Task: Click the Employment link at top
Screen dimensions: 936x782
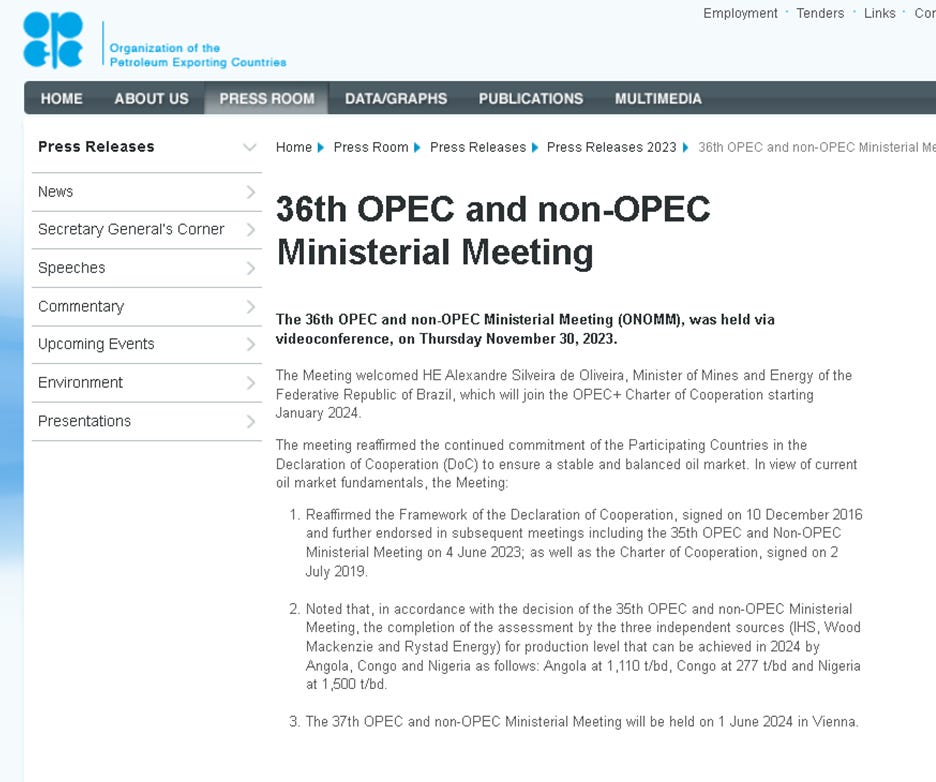Action: 740,13
